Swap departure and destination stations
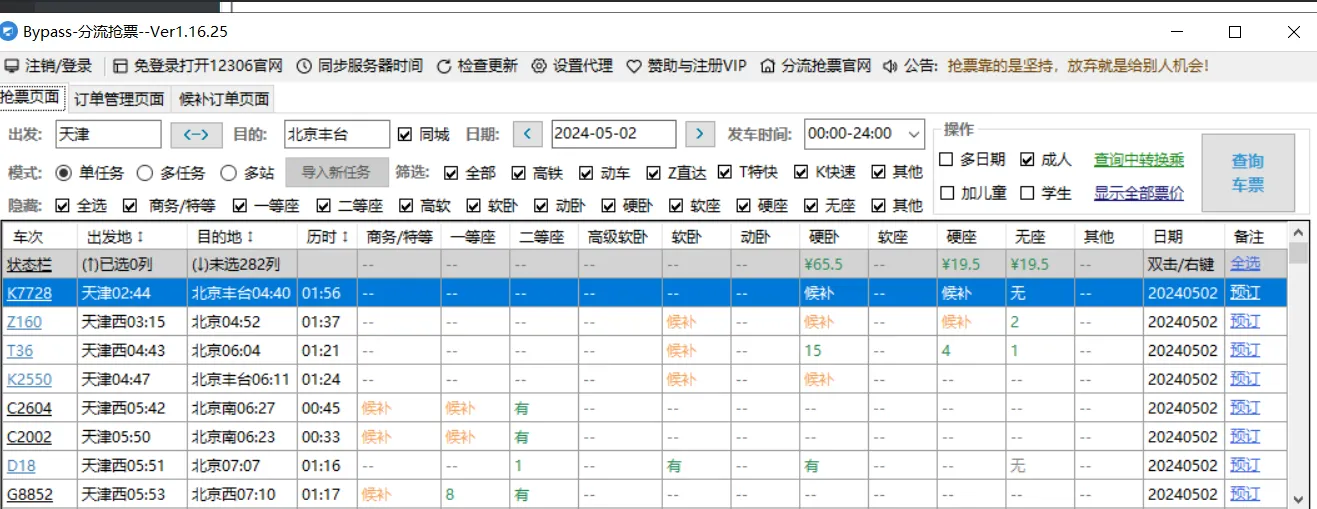This screenshot has width=1317, height=509. [196, 134]
